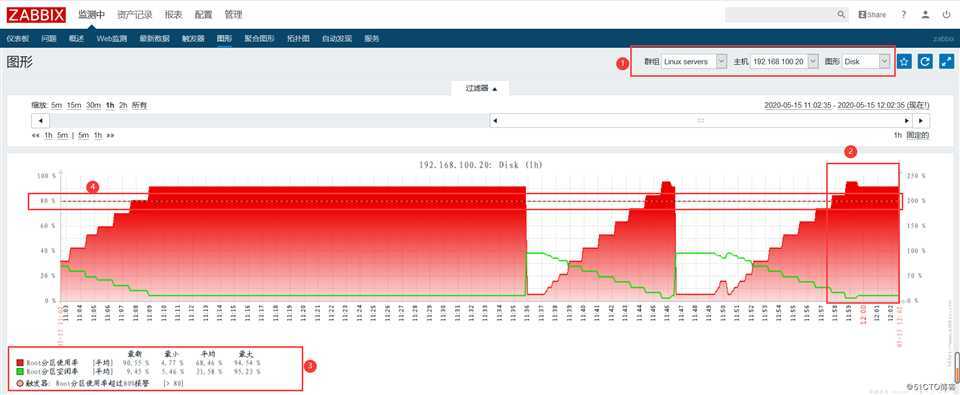
Task: Collapse the 过滤器 filter tab
Action: click(481, 88)
